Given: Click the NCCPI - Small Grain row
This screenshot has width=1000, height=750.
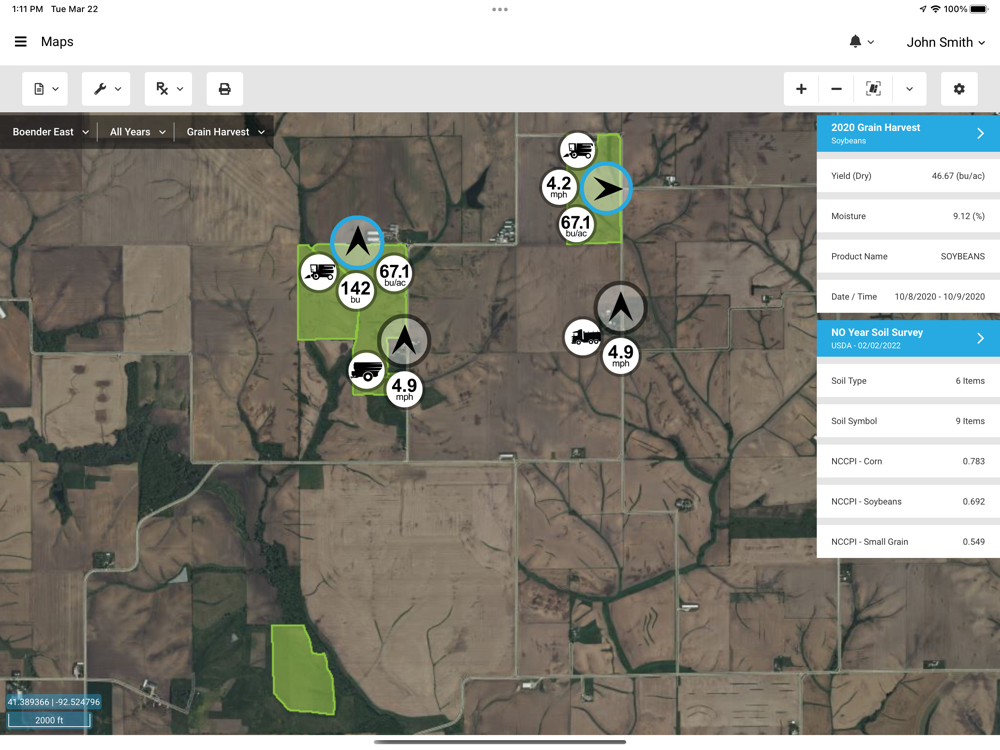Looking at the screenshot, I should tap(908, 541).
